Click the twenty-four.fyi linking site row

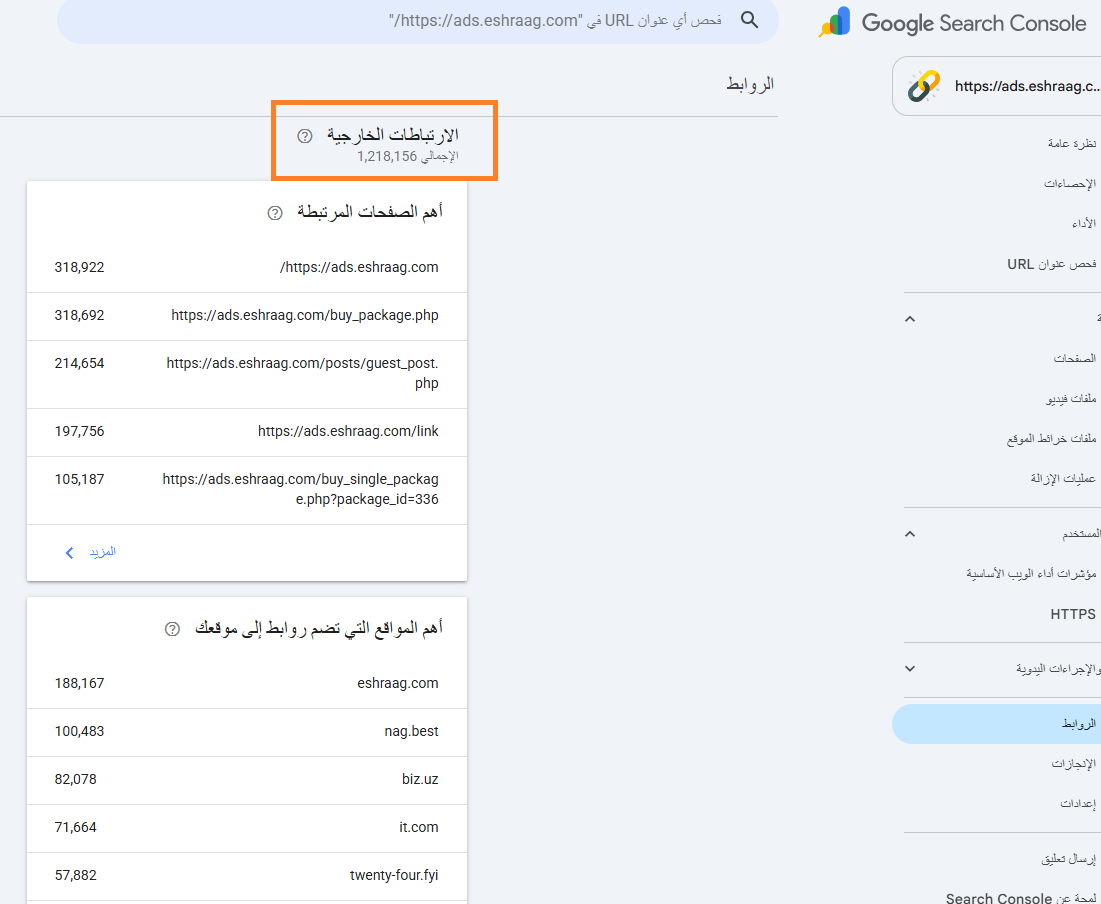click(x=247, y=876)
